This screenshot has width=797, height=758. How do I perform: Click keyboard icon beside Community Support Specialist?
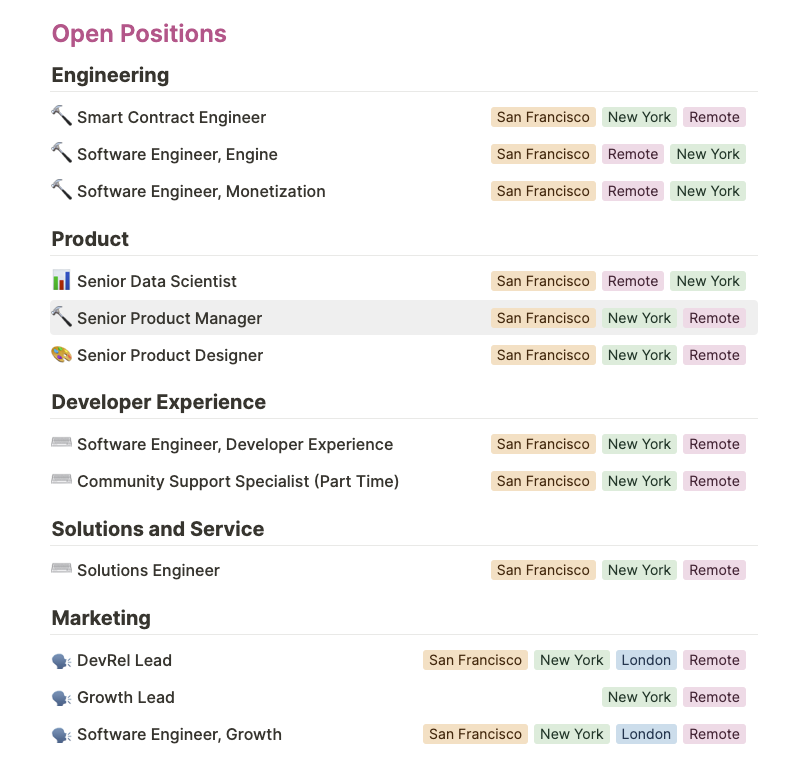pyautogui.click(x=62, y=480)
